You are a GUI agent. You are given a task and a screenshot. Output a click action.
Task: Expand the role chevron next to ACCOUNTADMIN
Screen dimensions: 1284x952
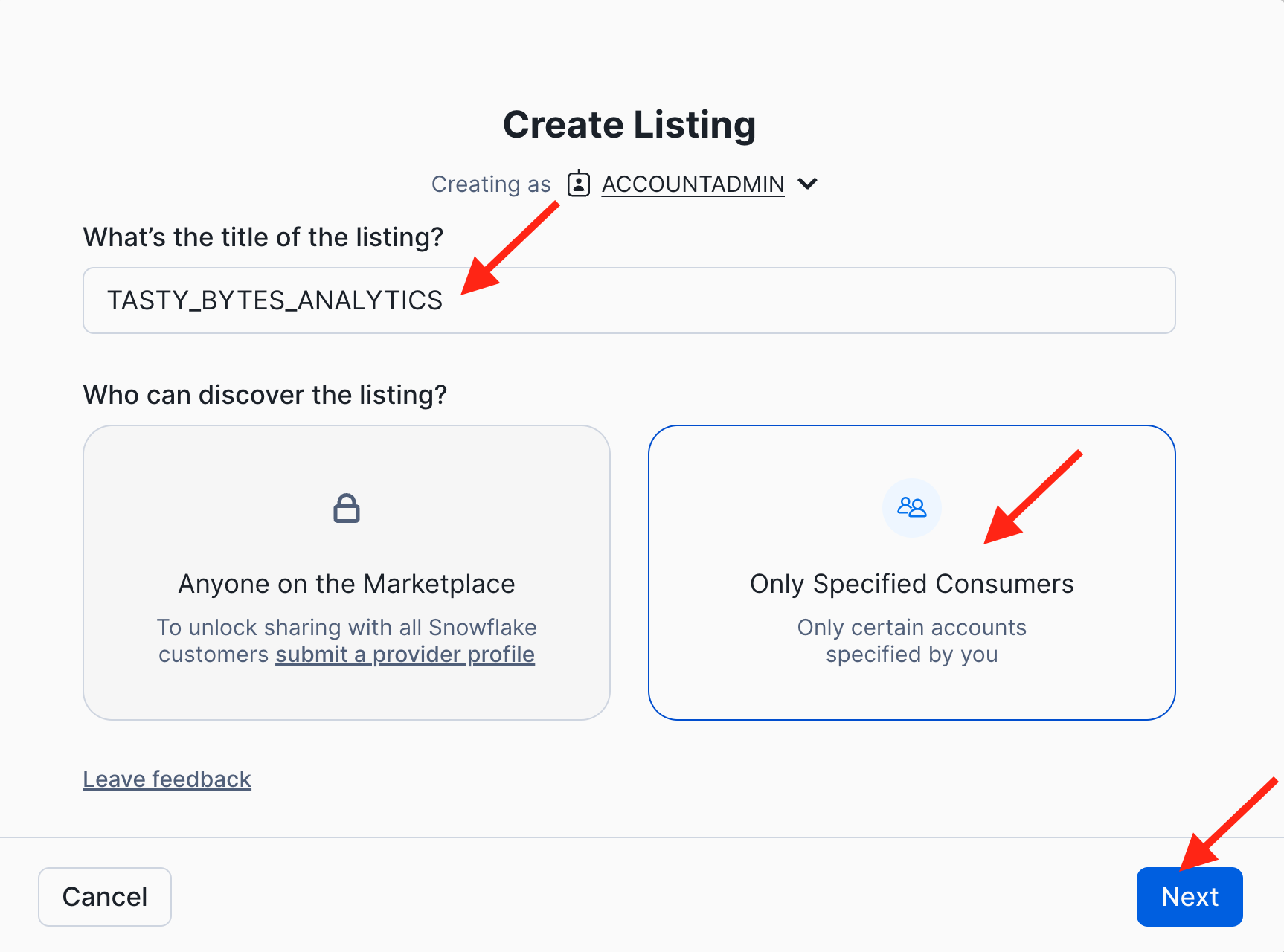tap(807, 184)
